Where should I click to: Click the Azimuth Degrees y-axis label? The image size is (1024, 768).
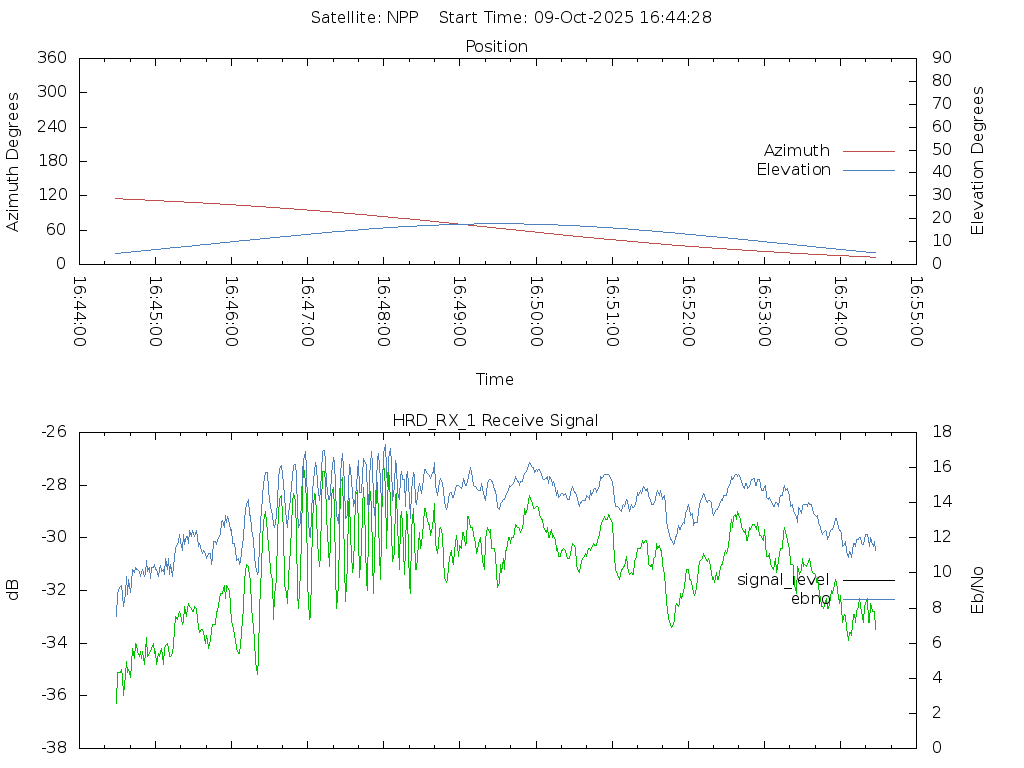pos(14,161)
